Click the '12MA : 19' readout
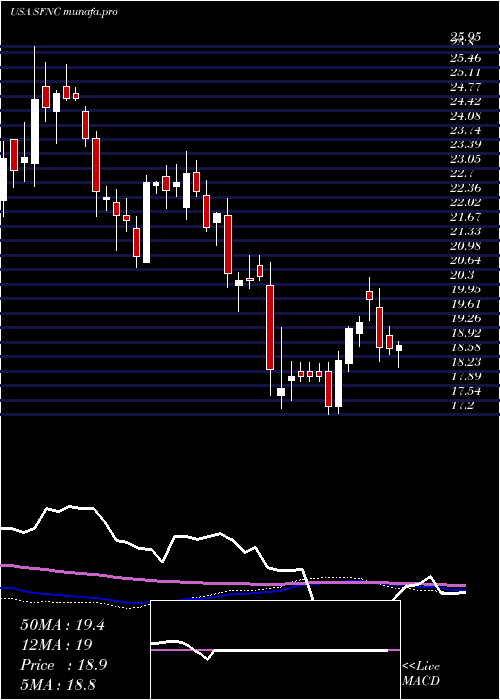Viewport: 500px width, 700px height. pyautogui.click(x=56, y=645)
